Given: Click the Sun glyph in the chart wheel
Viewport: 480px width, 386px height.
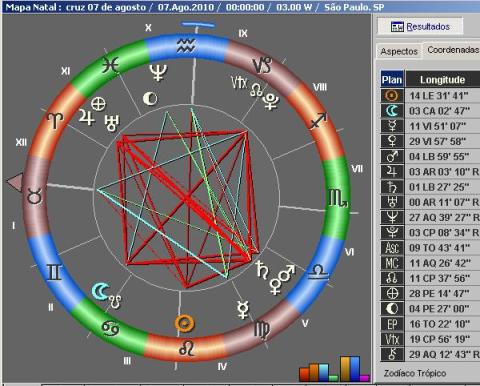Looking at the screenshot, I should (x=184, y=323).
